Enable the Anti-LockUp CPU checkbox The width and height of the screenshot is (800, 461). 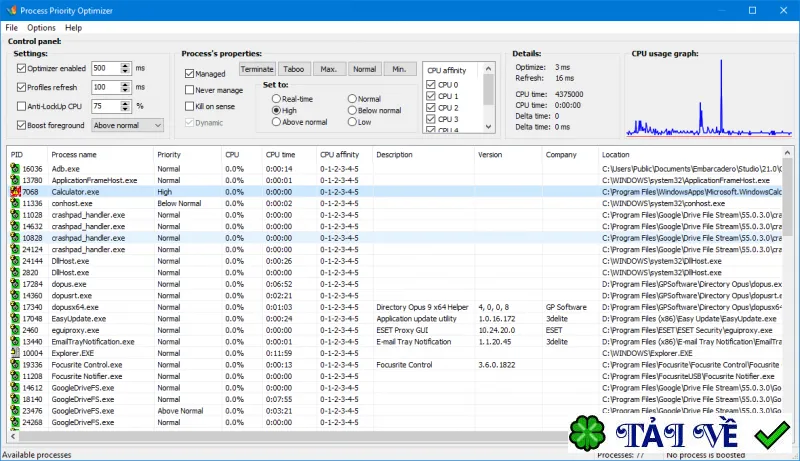21,106
